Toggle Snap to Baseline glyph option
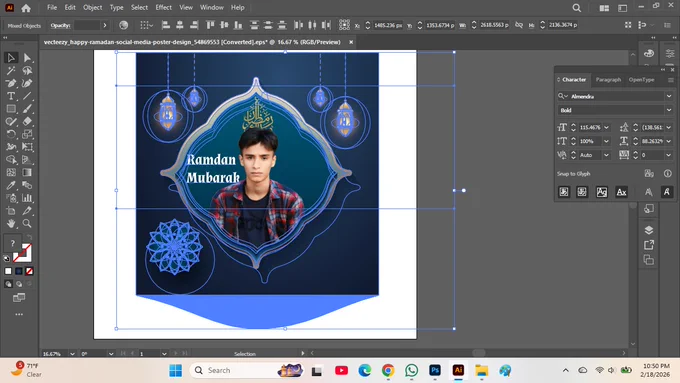680x383 pixels. point(564,192)
